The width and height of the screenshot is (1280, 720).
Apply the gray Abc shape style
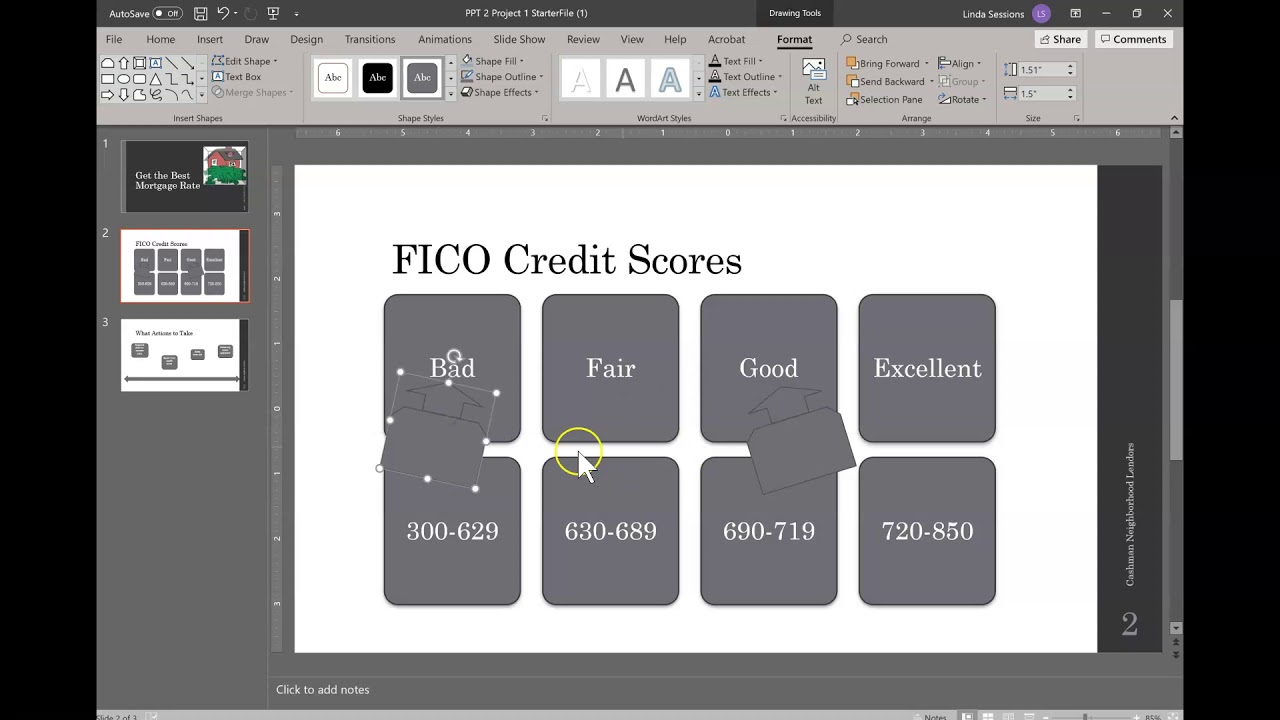pos(422,77)
